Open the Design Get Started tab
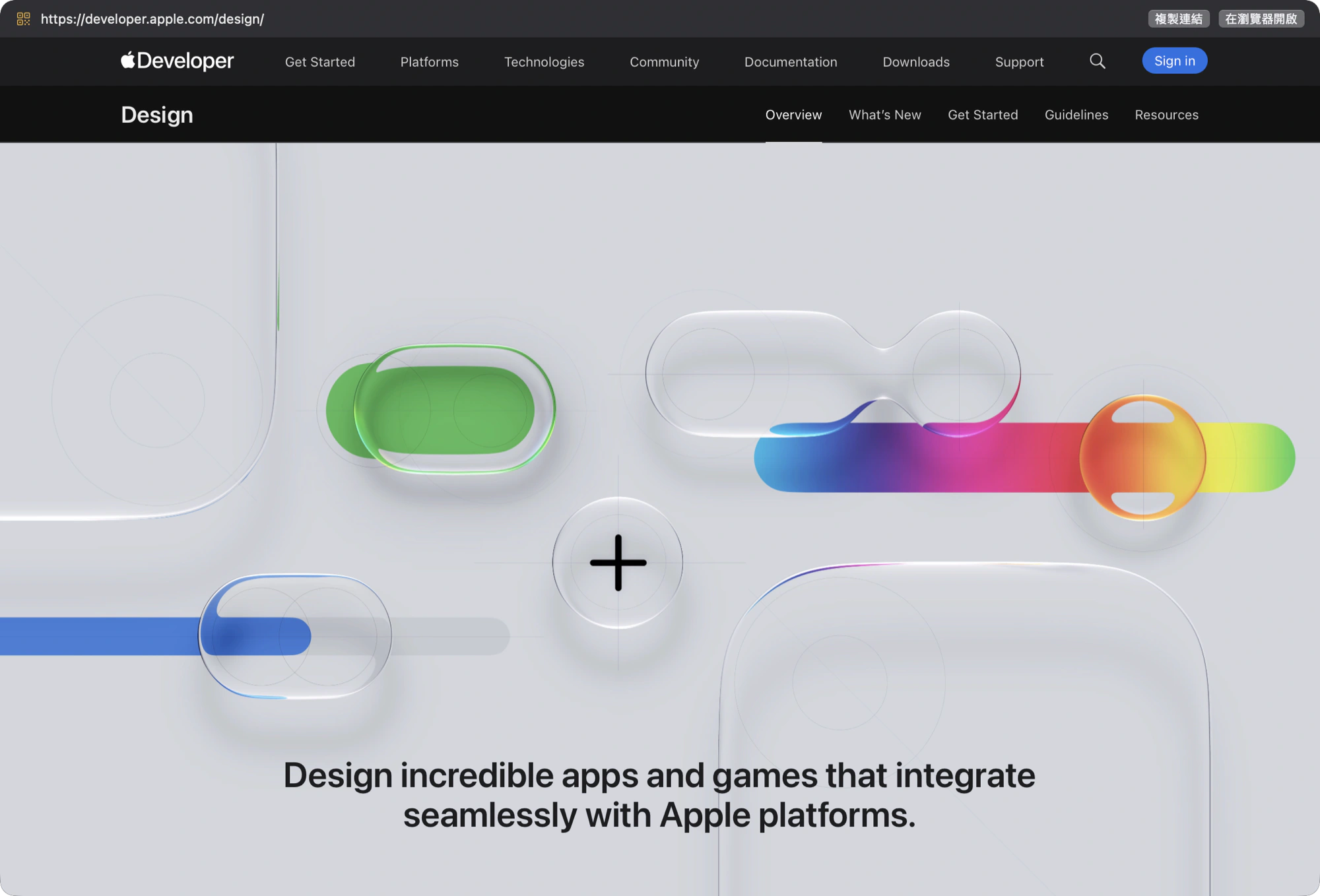Viewport: 1320px width, 896px height. coord(983,115)
